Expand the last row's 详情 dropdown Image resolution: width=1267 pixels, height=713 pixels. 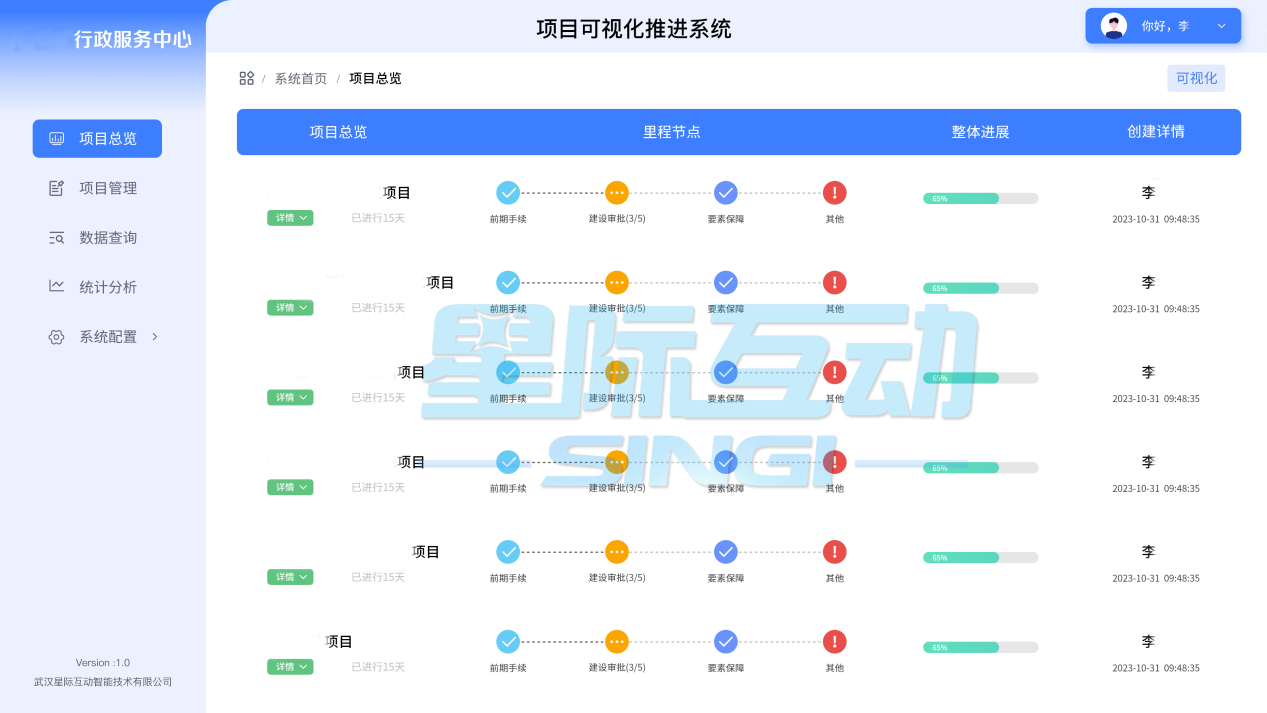[290, 667]
